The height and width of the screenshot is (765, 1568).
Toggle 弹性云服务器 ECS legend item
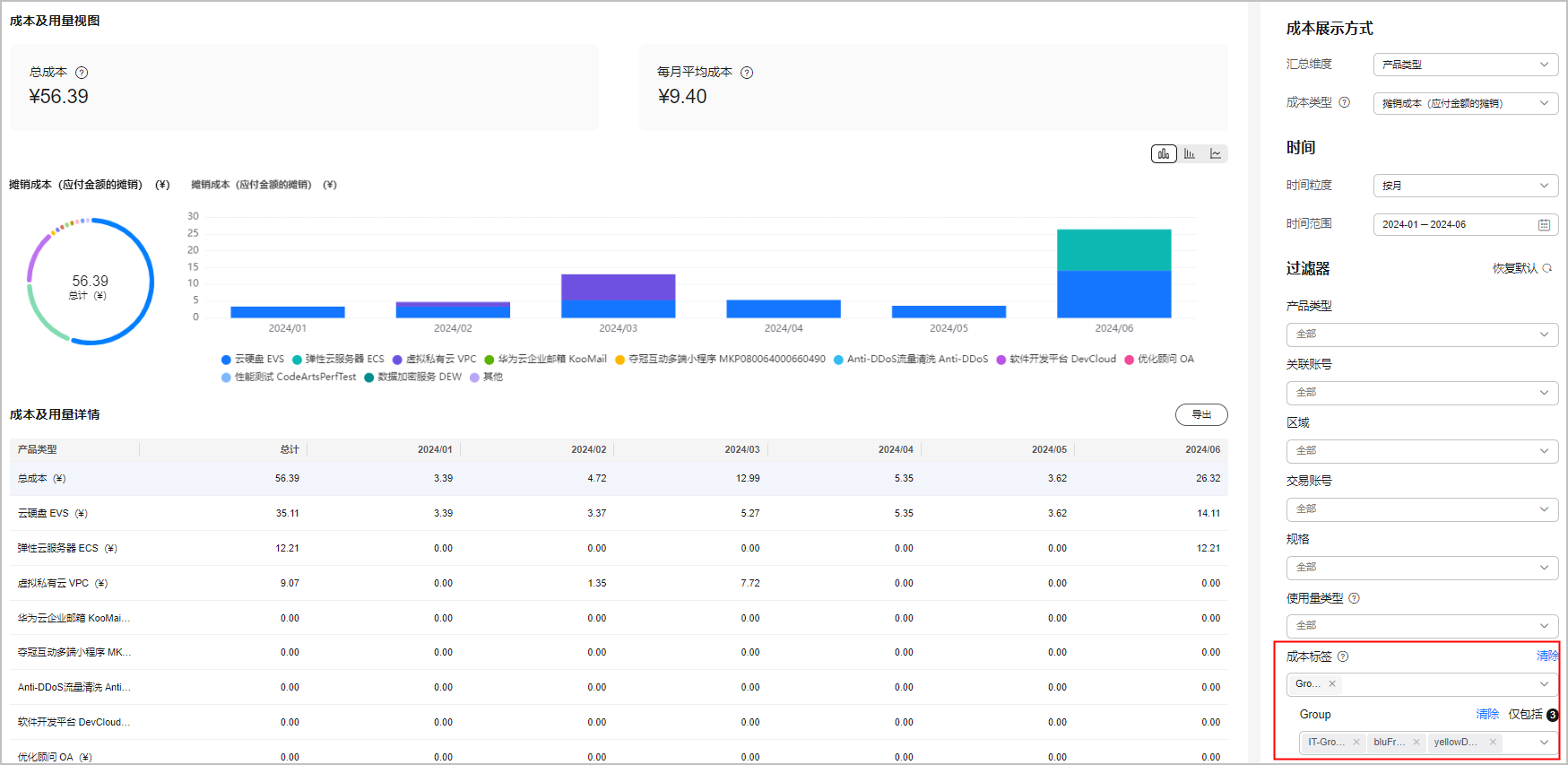click(338, 359)
